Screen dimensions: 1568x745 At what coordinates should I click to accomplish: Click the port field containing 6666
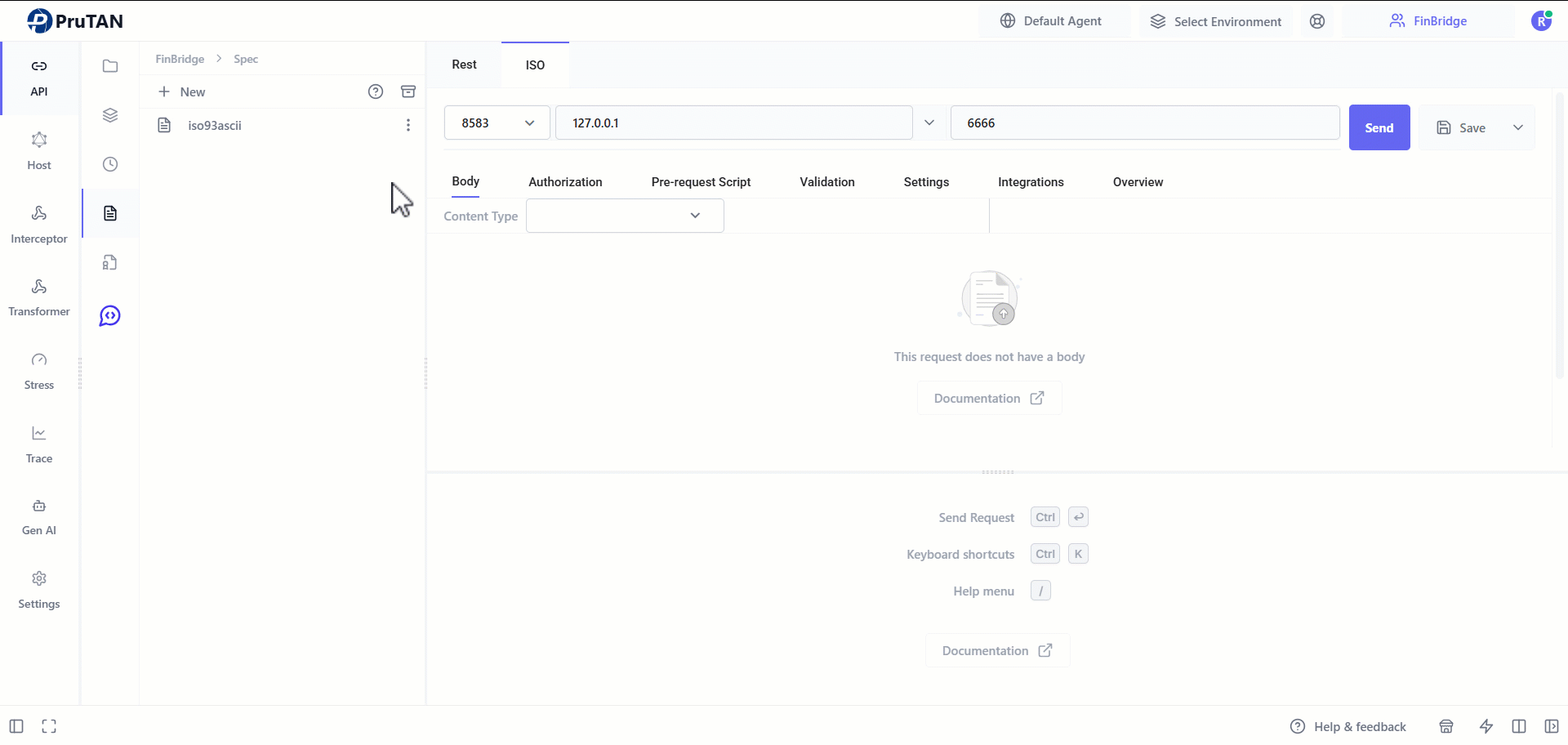click(1144, 123)
